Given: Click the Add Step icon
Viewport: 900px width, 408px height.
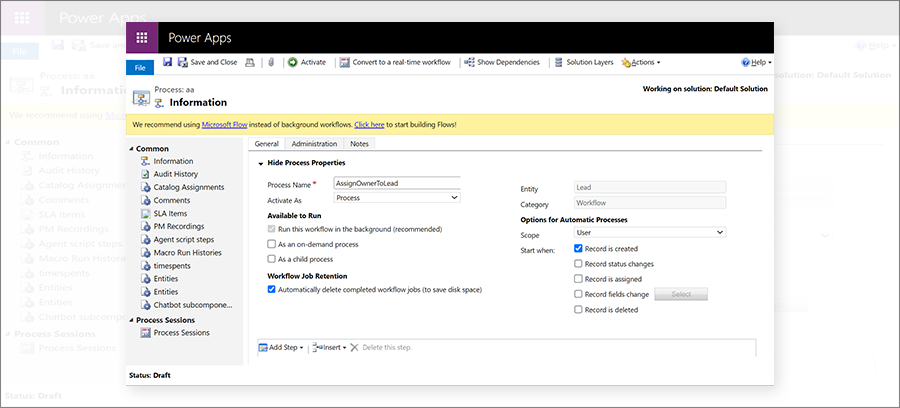Looking at the screenshot, I should click(263, 348).
